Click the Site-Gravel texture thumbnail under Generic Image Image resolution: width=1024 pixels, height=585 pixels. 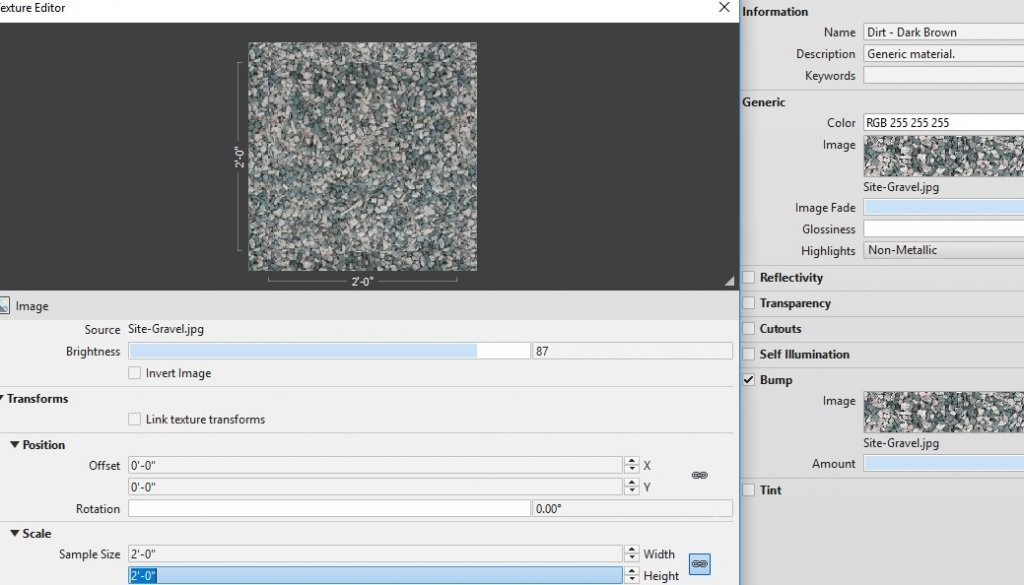click(x=942, y=157)
